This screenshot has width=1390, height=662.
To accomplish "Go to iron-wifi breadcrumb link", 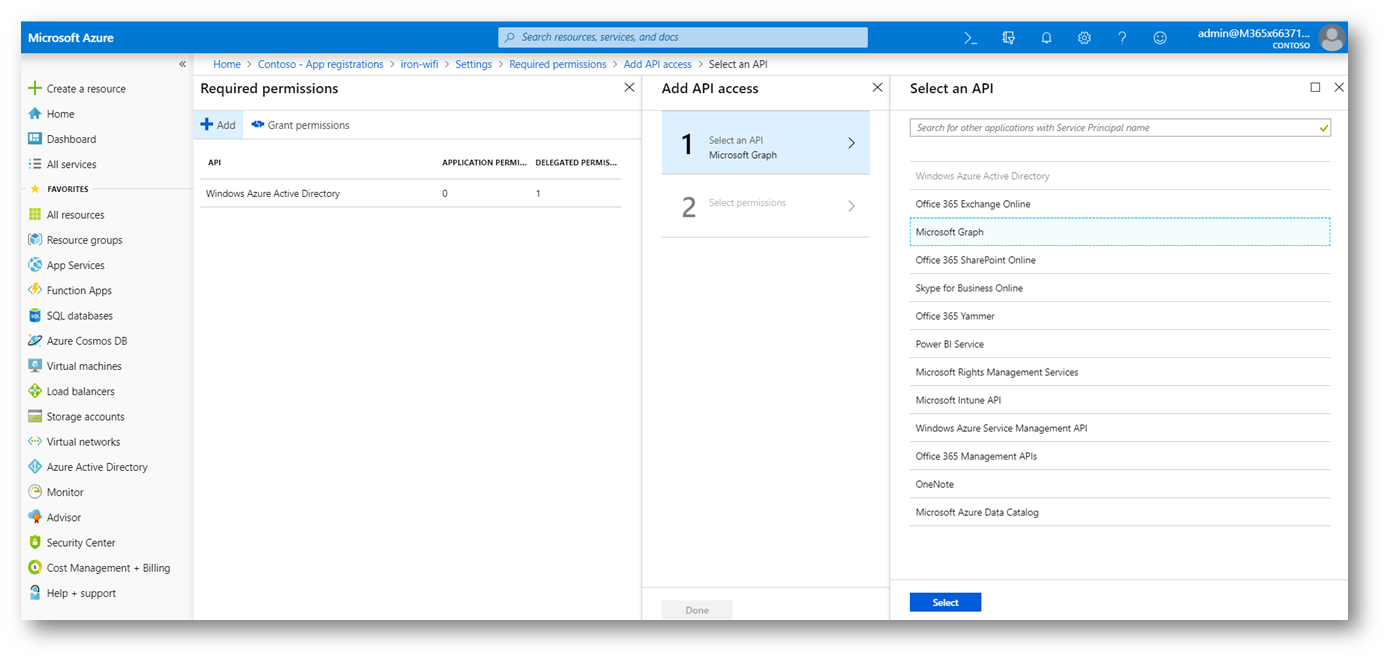I will [419, 64].
